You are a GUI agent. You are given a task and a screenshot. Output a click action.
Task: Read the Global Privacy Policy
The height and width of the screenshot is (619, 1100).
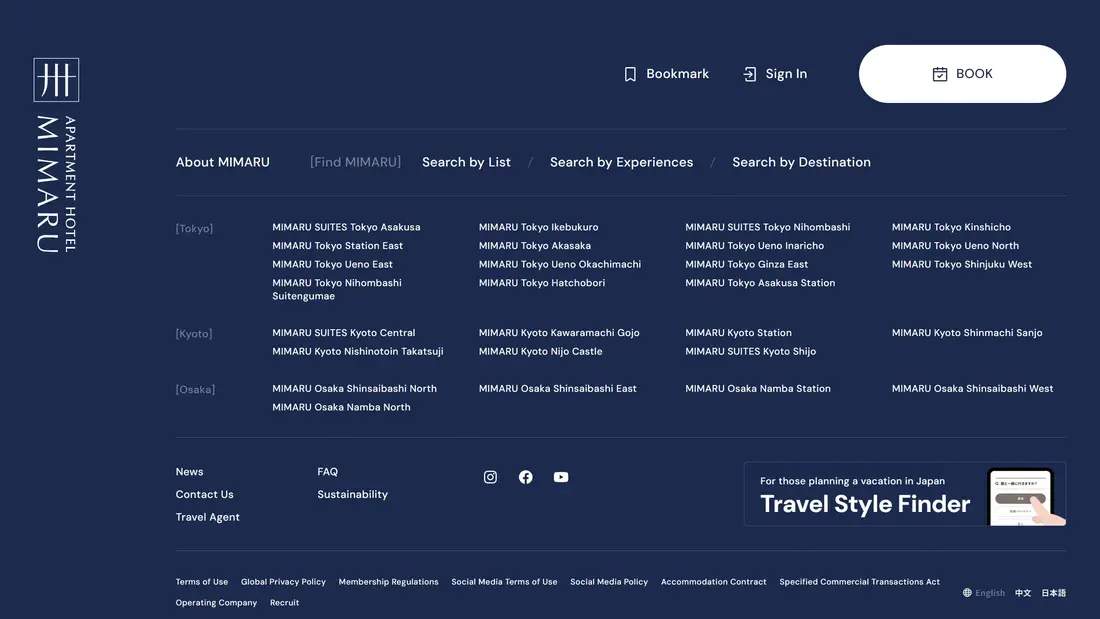[x=283, y=582]
